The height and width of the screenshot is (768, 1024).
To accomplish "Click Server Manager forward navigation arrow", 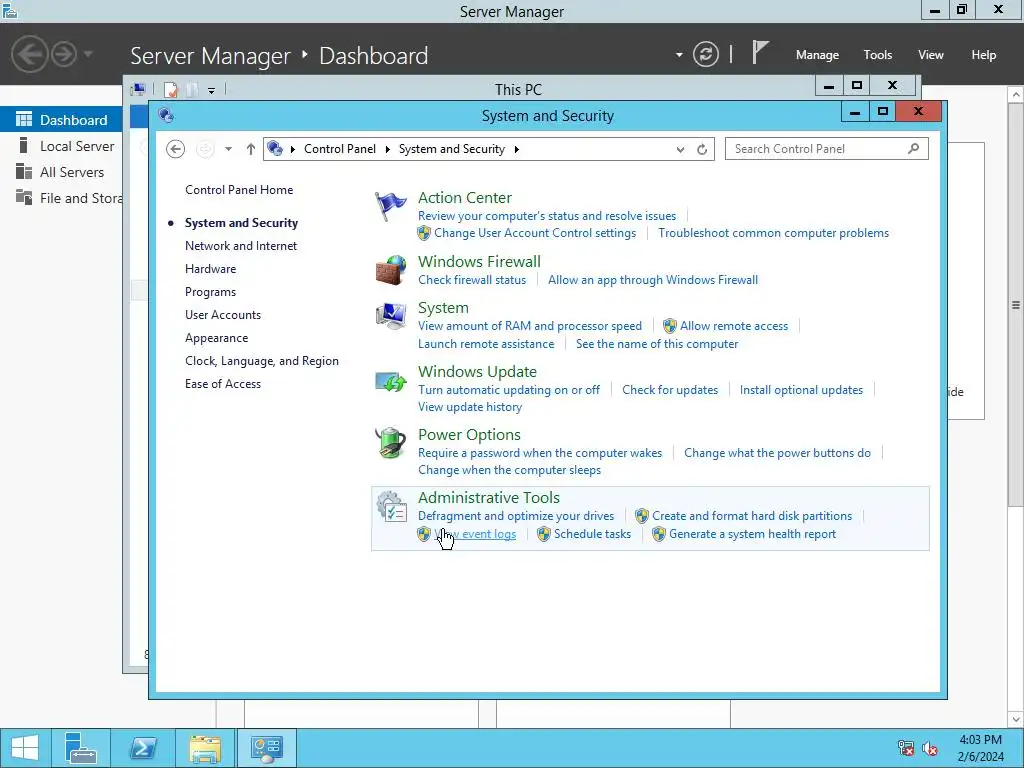I will click(x=64, y=54).
